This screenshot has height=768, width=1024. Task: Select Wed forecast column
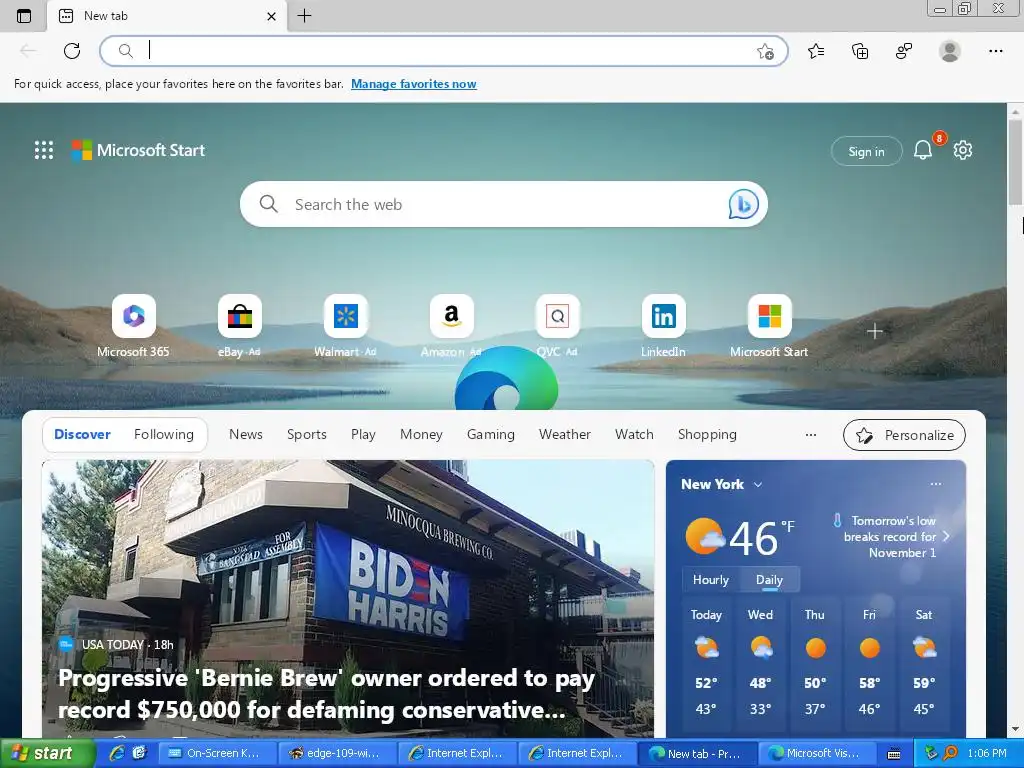click(x=760, y=663)
